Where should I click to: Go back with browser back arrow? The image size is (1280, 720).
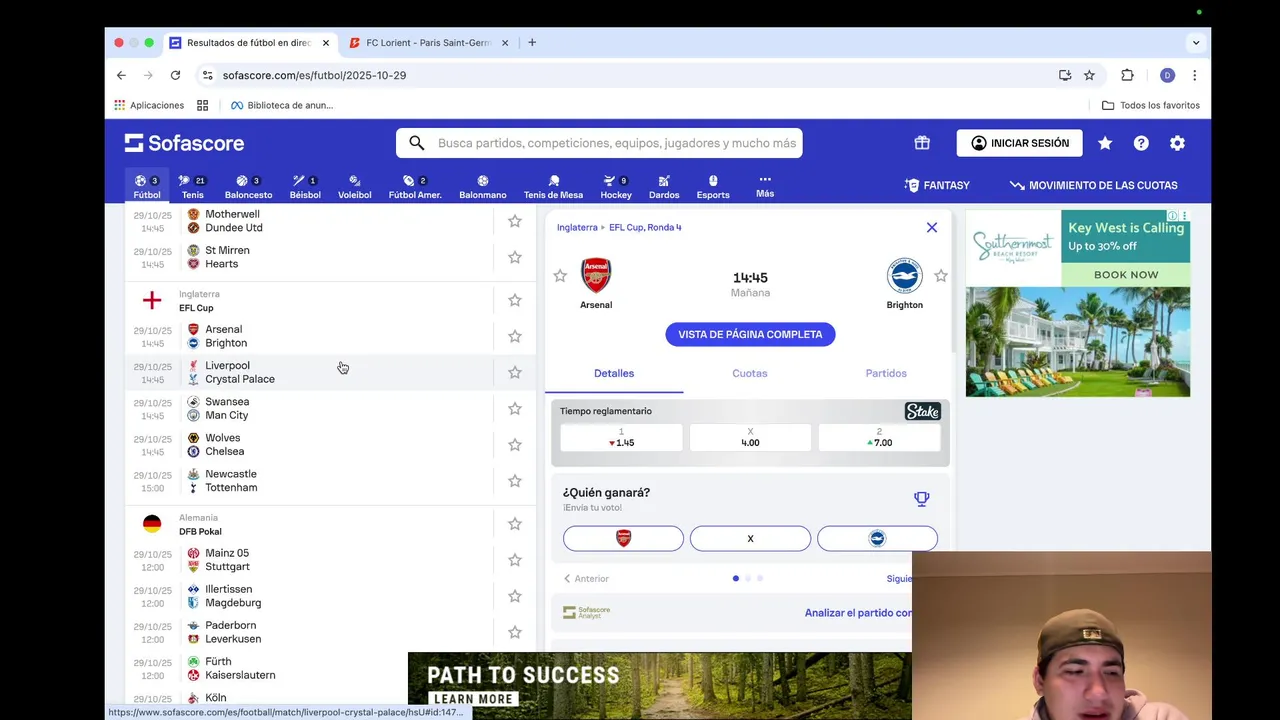(121, 75)
